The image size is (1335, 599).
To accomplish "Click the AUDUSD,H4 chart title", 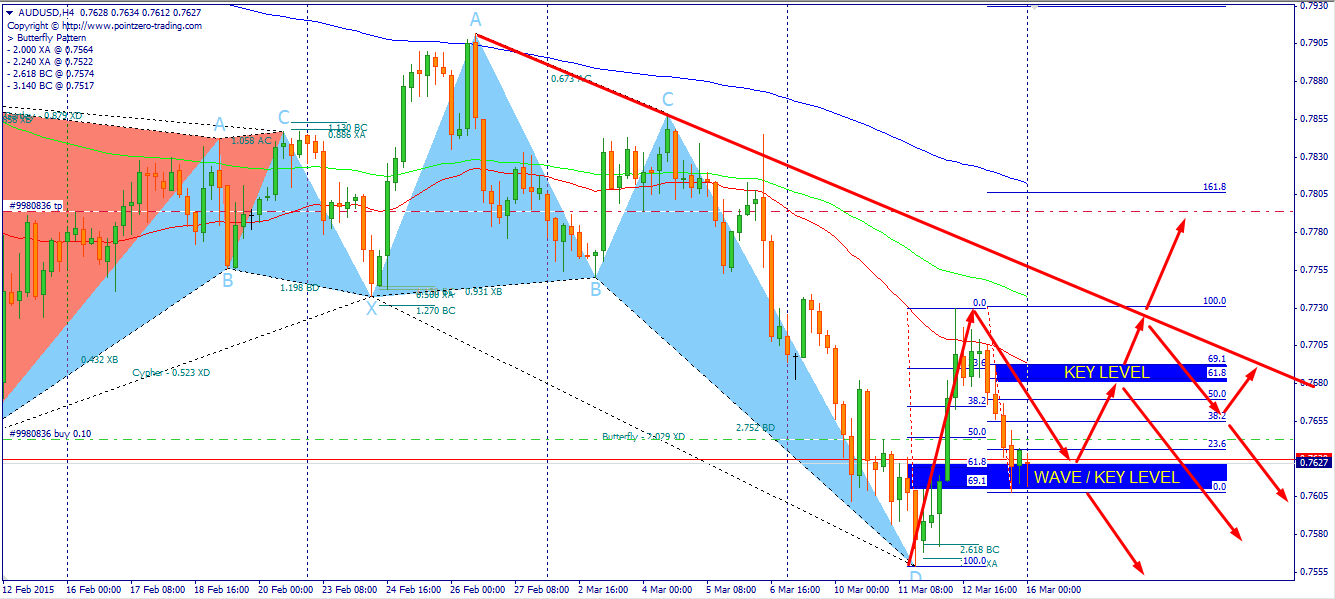I will [46, 12].
